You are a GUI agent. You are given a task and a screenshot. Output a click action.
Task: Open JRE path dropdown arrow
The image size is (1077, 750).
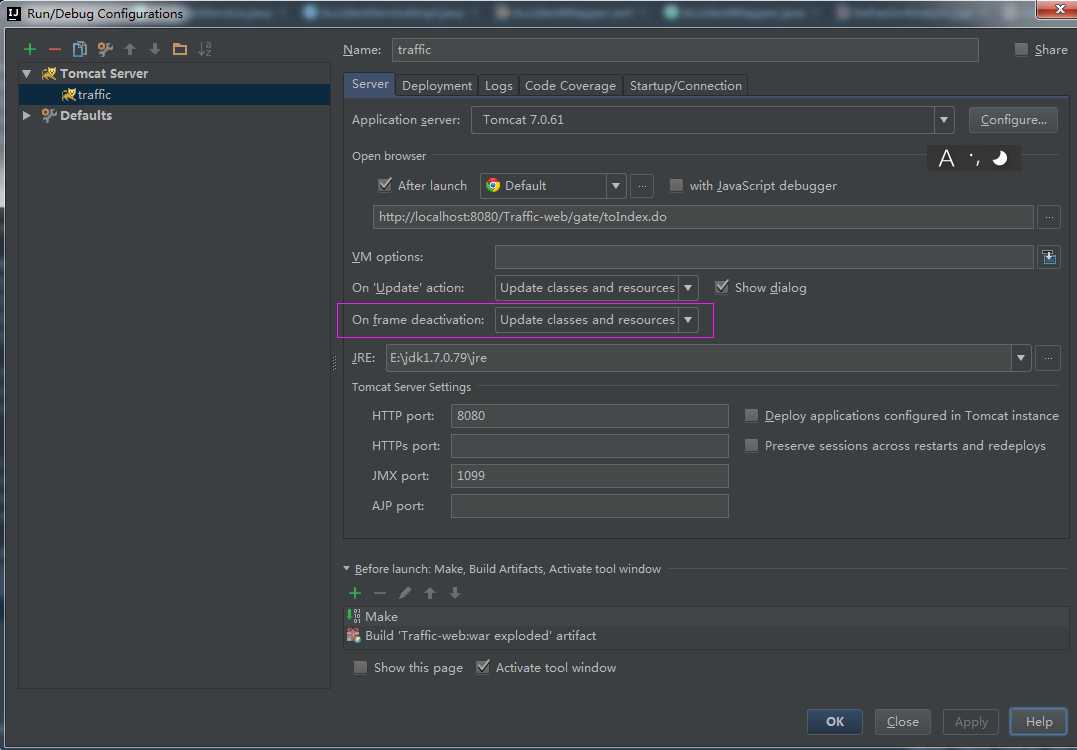pyautogui.click(x=1021, y=358)
